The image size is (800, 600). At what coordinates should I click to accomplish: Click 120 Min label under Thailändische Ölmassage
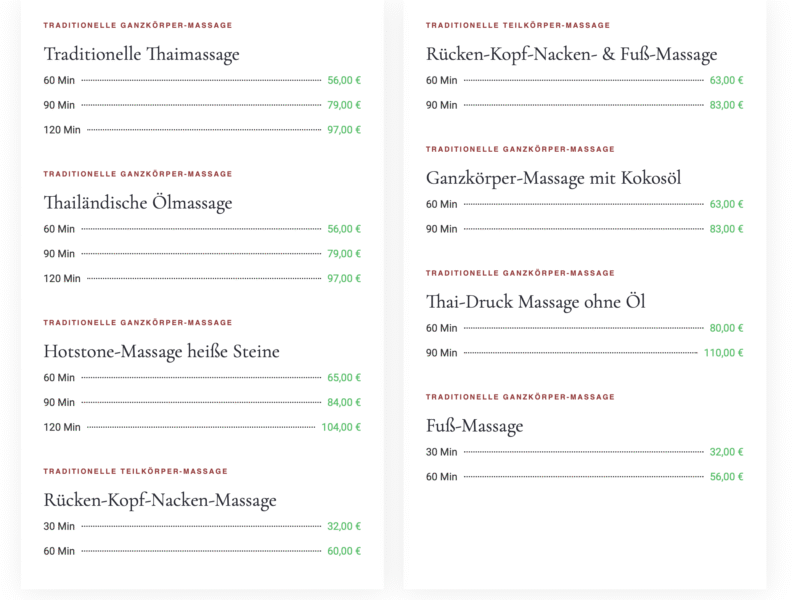[62, 279]
